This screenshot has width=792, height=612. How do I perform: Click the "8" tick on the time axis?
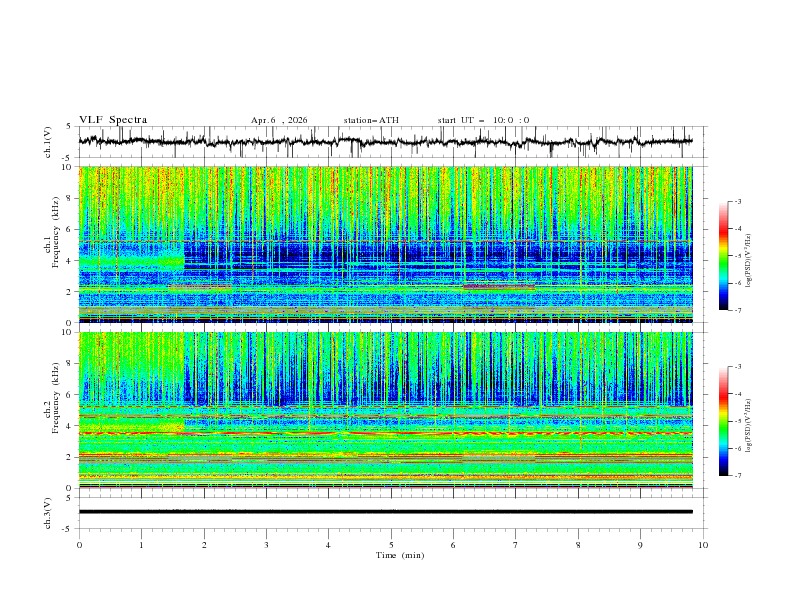[578, 545]
